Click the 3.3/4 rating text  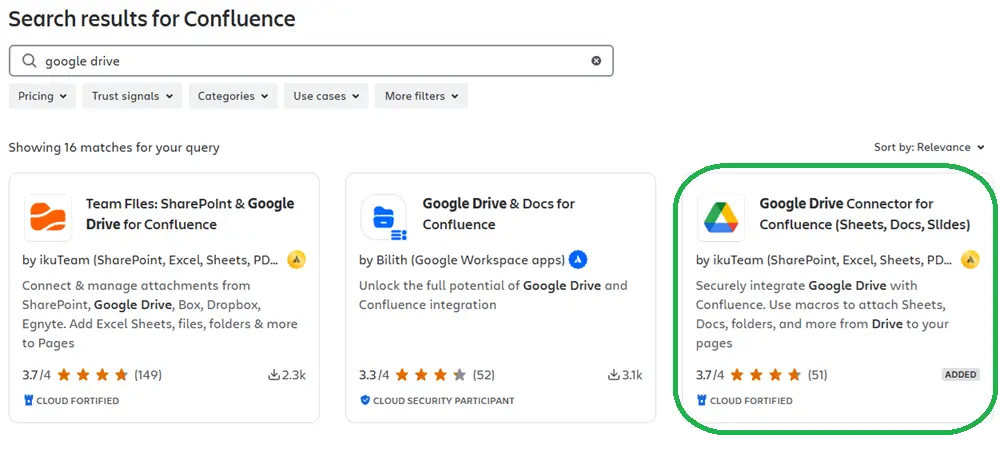tap(374, 375)
